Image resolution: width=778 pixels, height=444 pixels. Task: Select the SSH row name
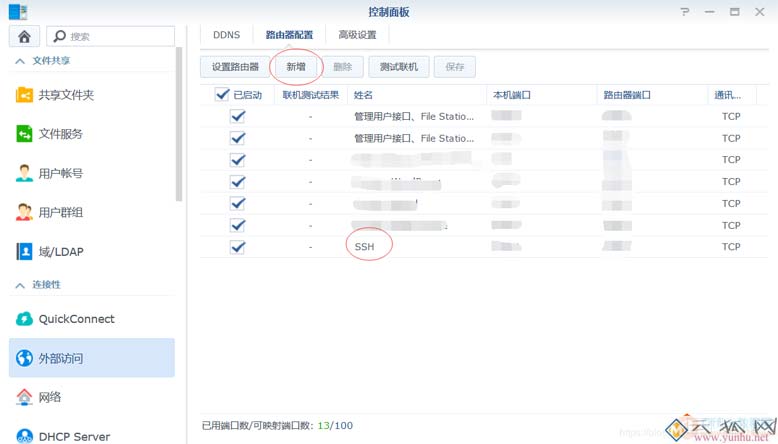(x=364, y=247)
